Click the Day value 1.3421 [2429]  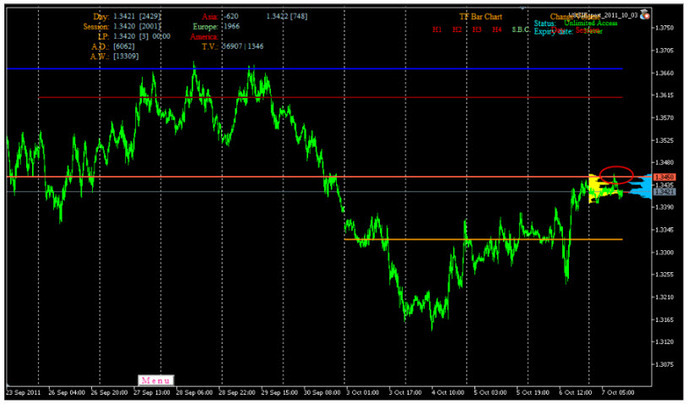[x=137, y=17]
